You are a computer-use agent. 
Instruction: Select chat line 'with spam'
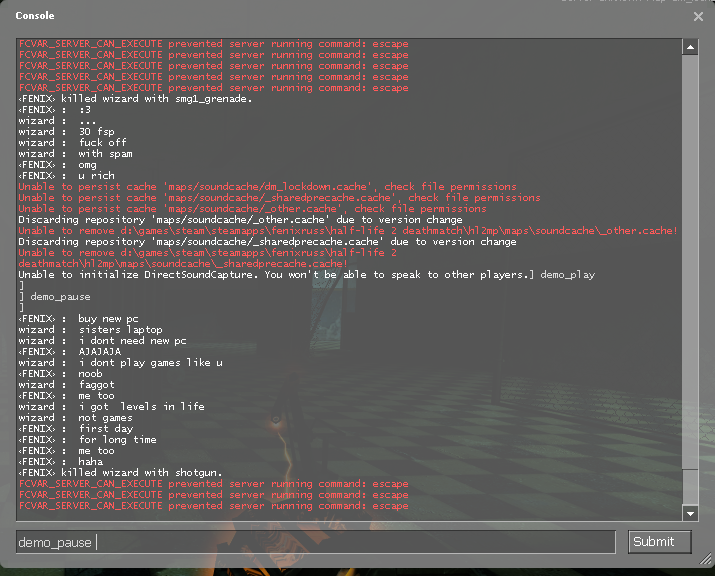76,154
